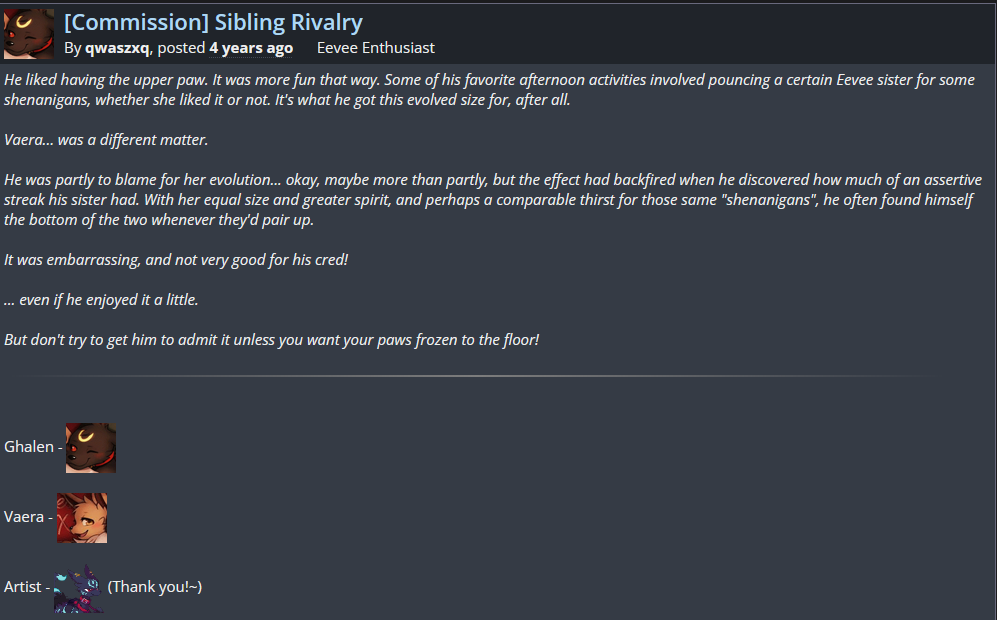Screen dimensions: 997x620
Task: Visit the qwaszxq user profile link
Action: click(x=117, y=48)
